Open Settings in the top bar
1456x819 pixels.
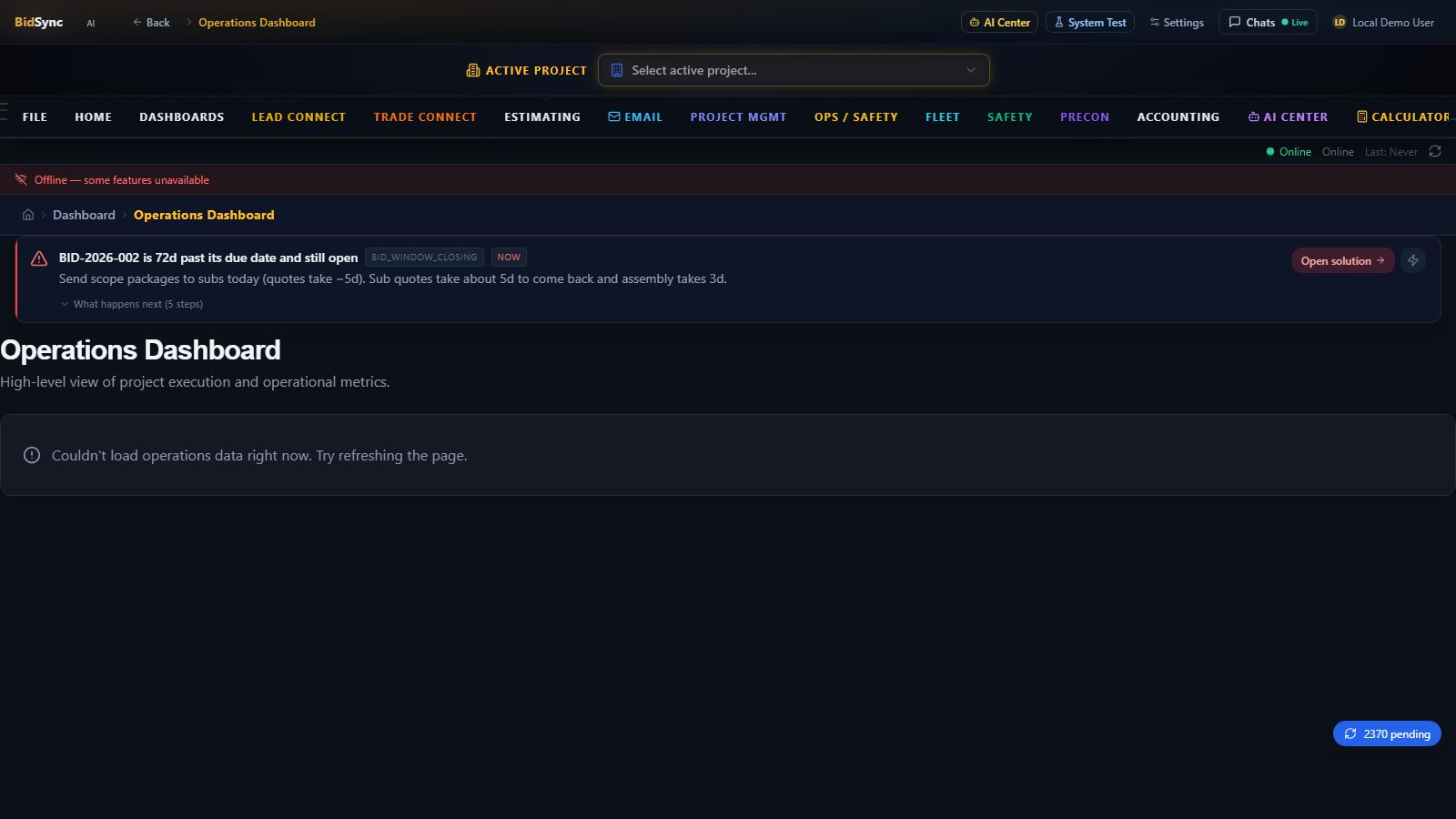click(x=1177, y=22)
